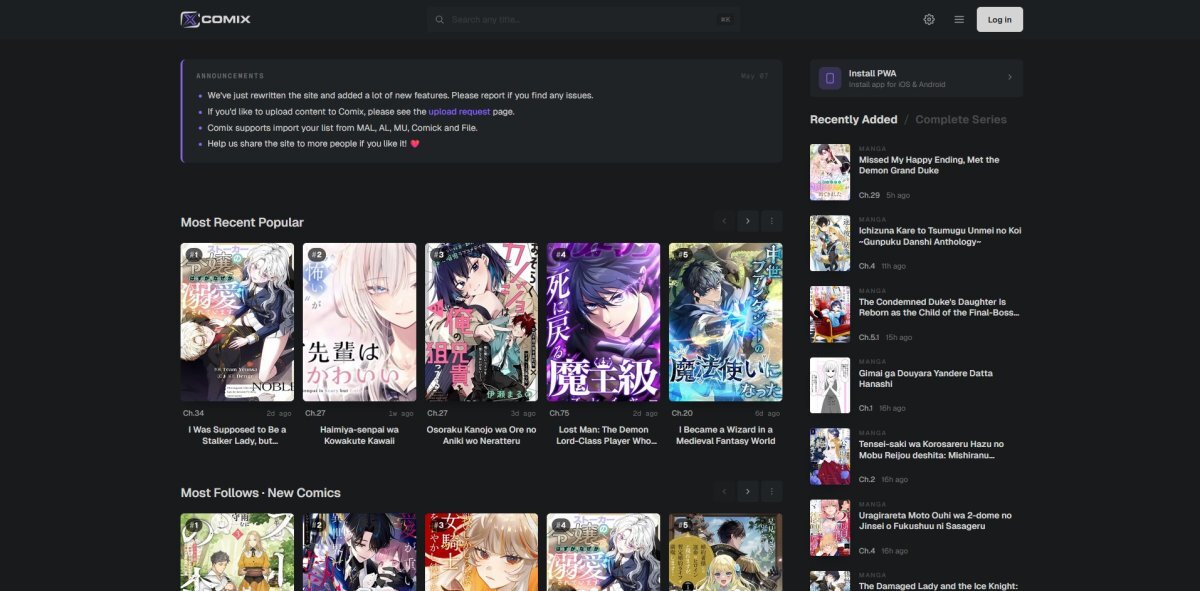
Task: Open Gimai ga Douyara Yandere Datta Hanashi
Action: coord(926,378)
